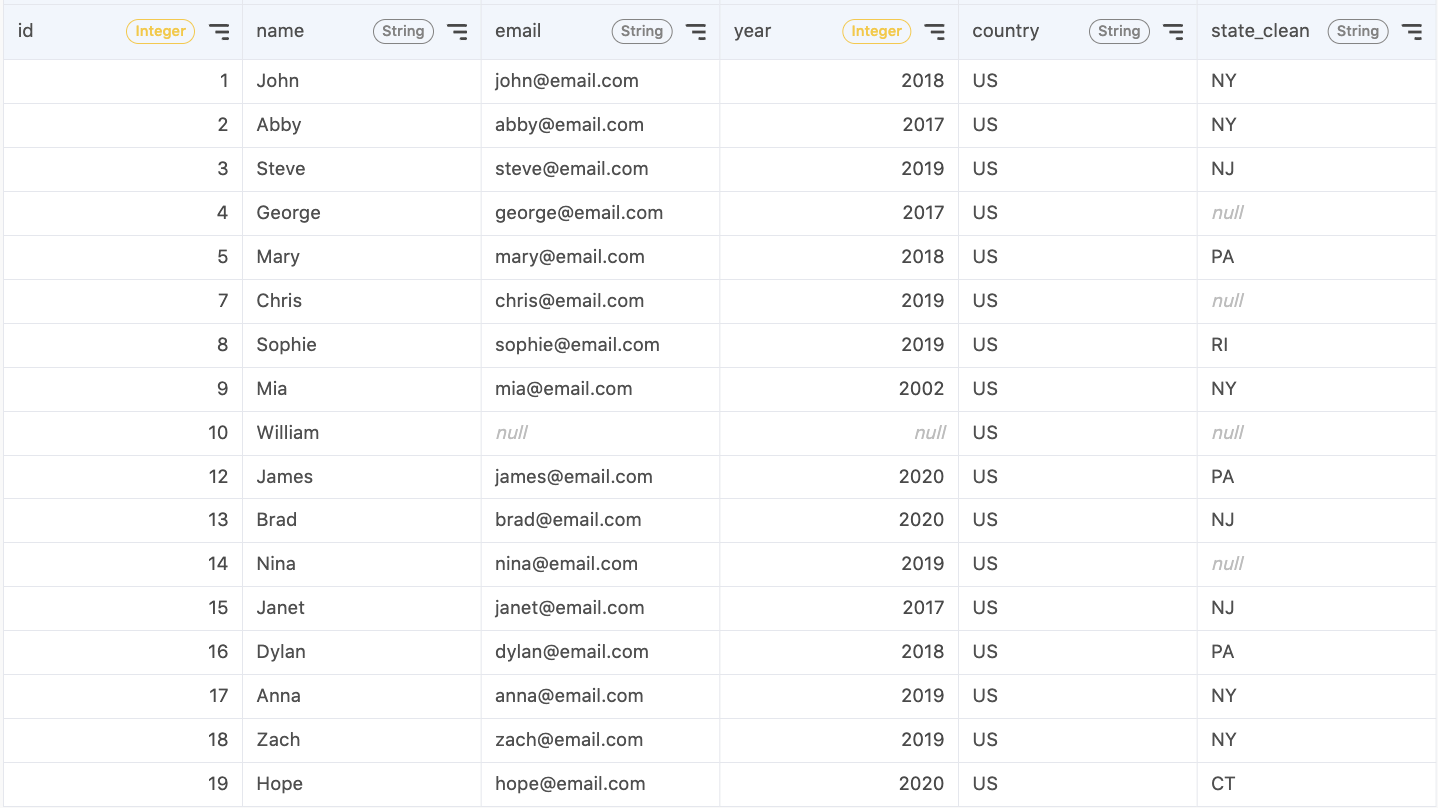Viewport: 1438px width, 808px height.
Task: Open the email column filter menu icon
Action: (x=696, y=32)
